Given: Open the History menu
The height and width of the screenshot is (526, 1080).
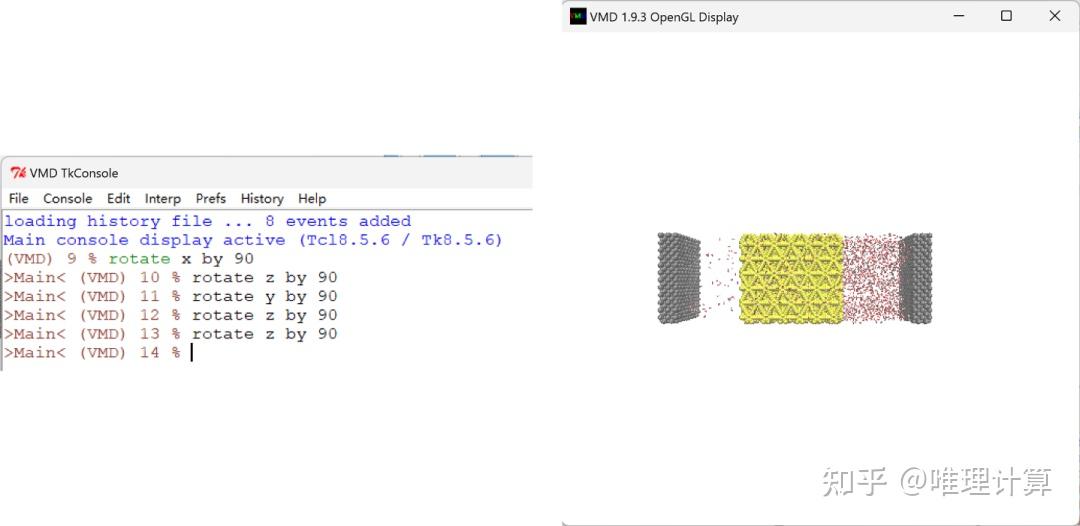Looking at the screenshot, I should click(x=262, y=198).
